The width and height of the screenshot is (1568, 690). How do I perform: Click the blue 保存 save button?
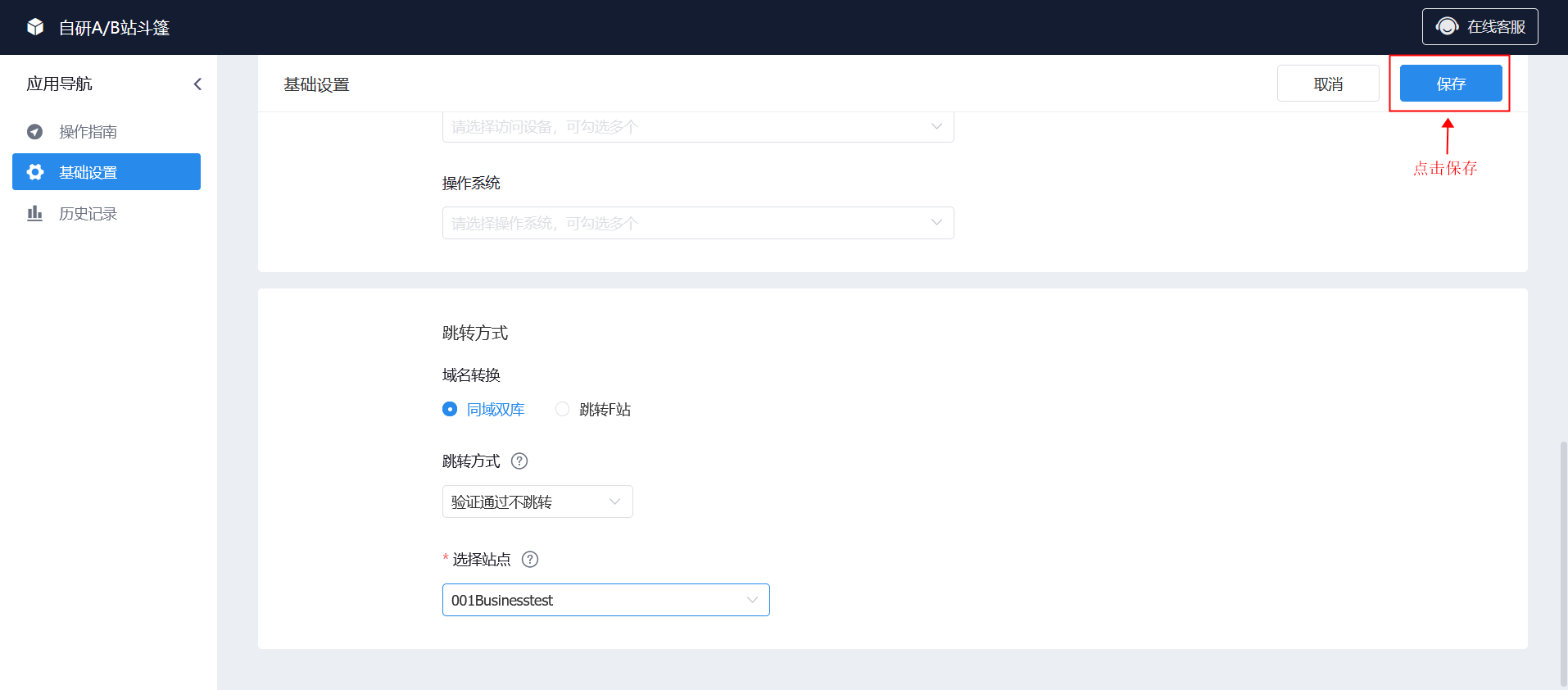[1451, 84]
